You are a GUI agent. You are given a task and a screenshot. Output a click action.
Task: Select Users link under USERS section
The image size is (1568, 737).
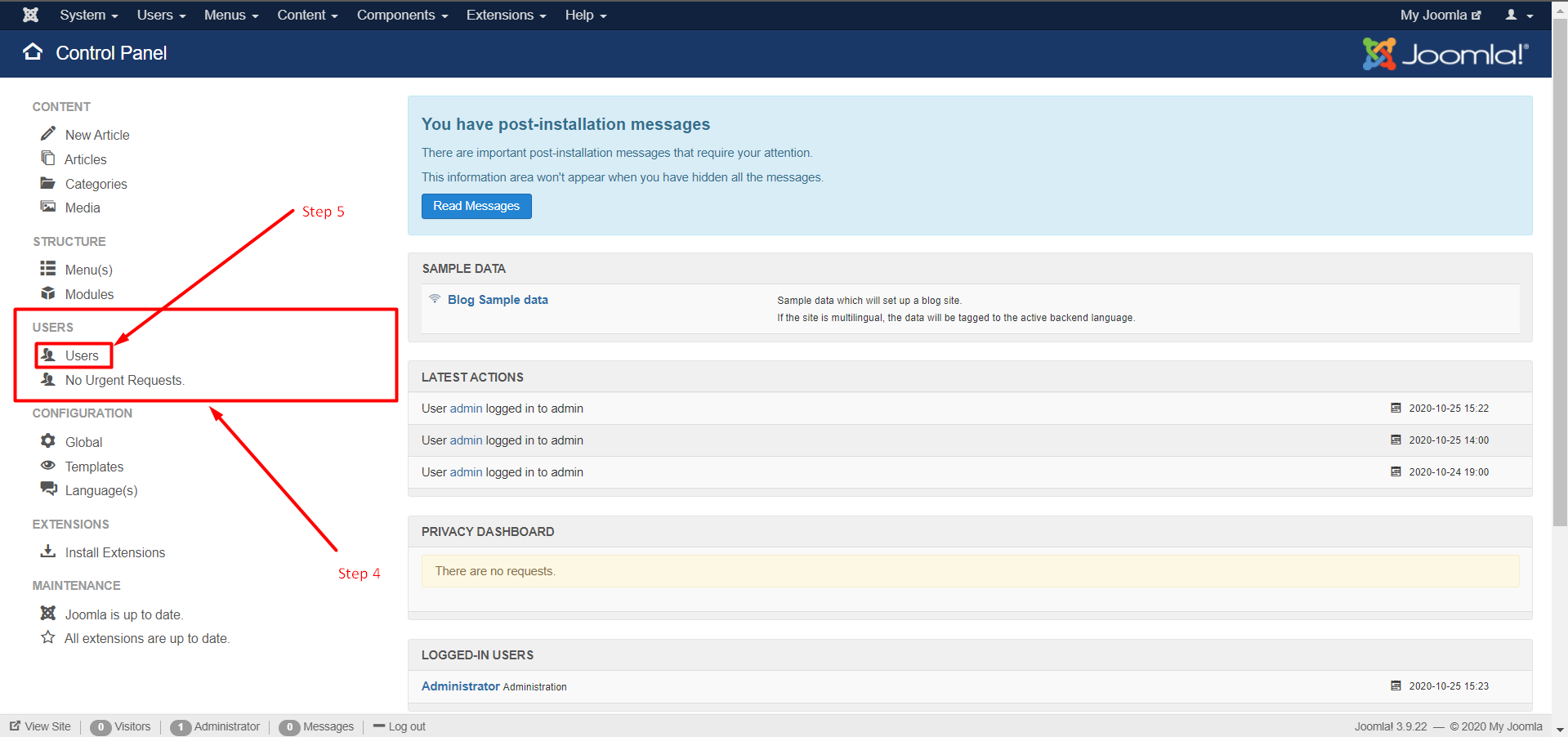[x=82, y=355]
